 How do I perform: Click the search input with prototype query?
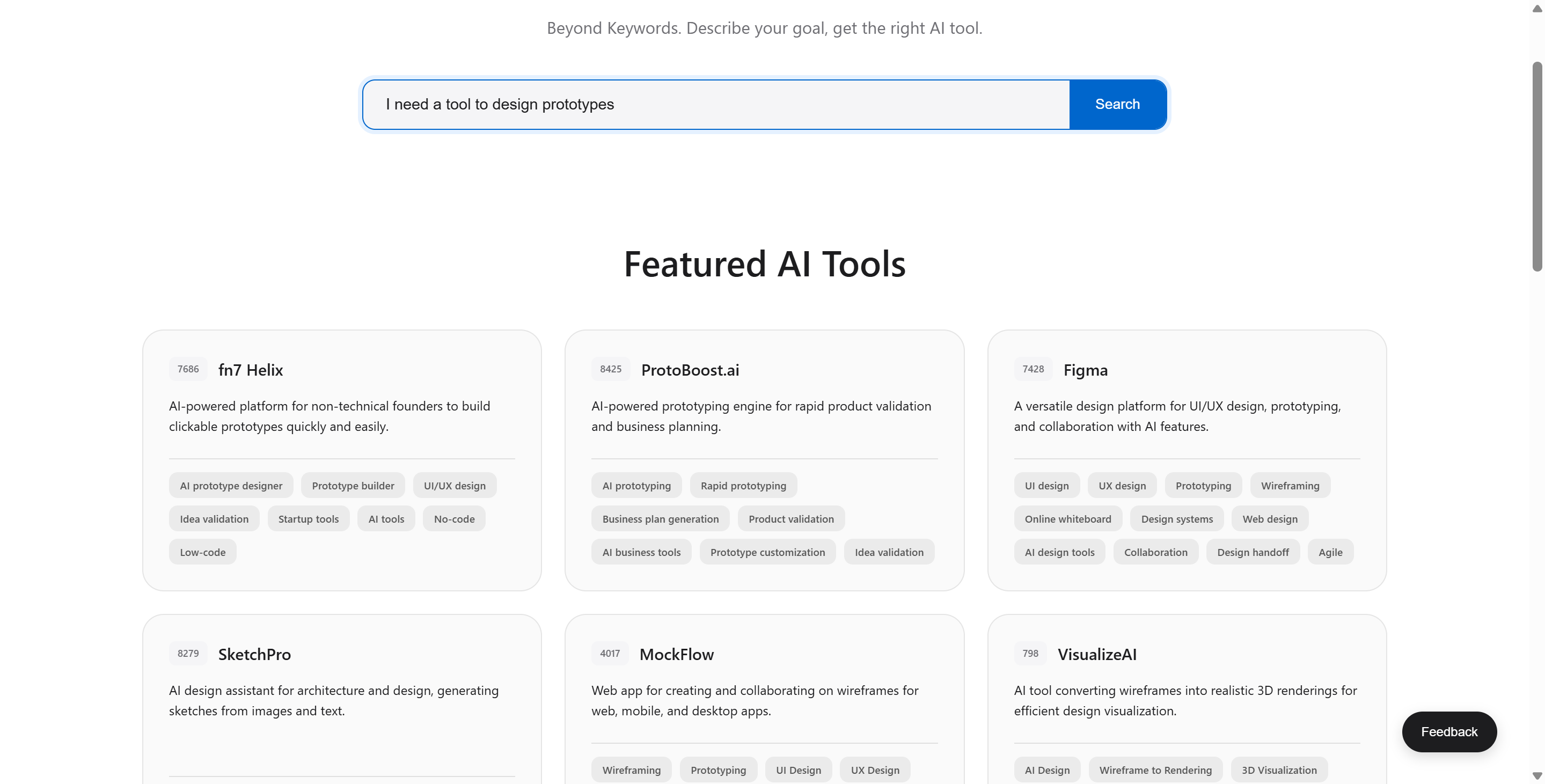click(716, 105)
